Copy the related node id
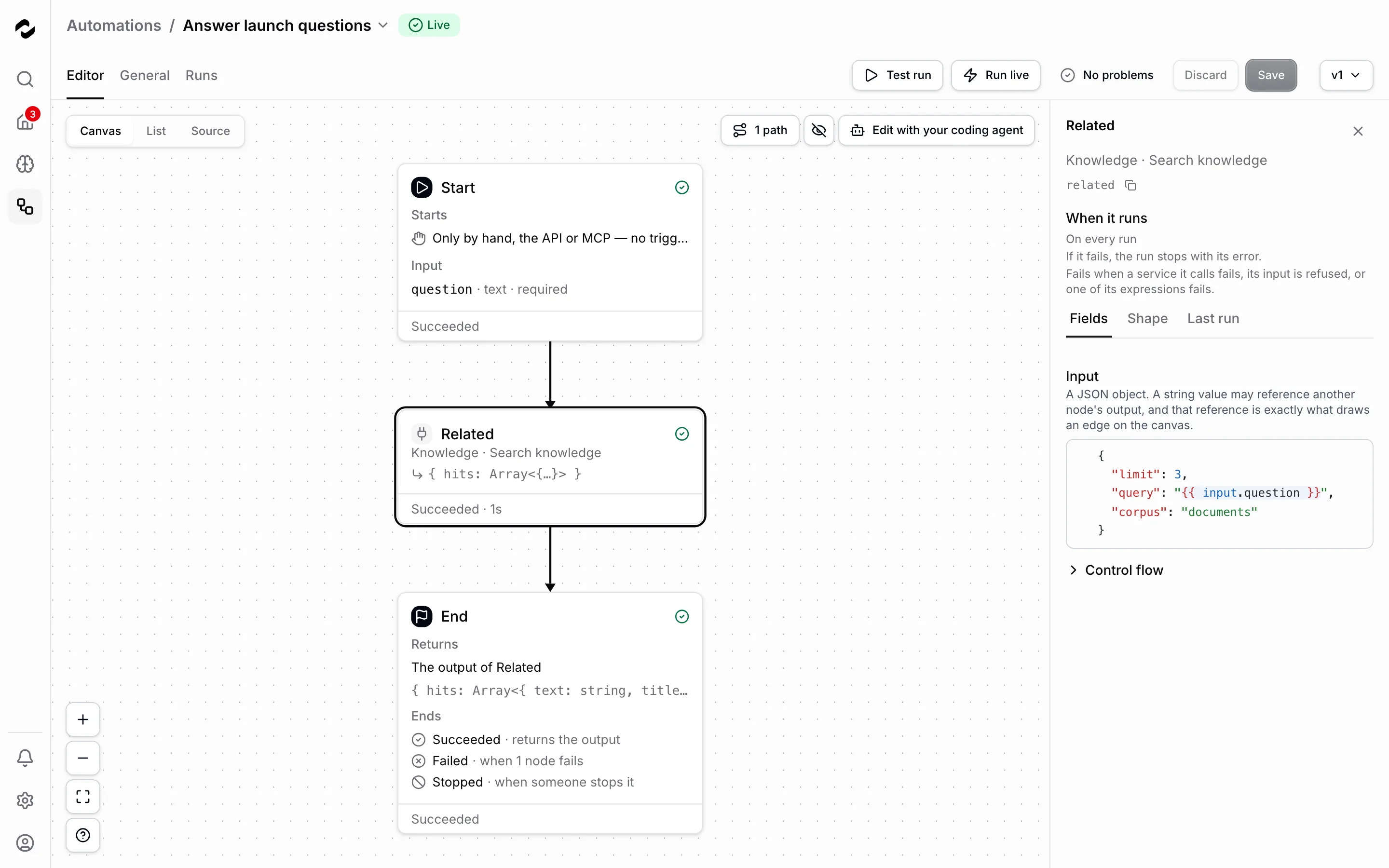Screen dimensions: 1389x868 point(1130,186)
